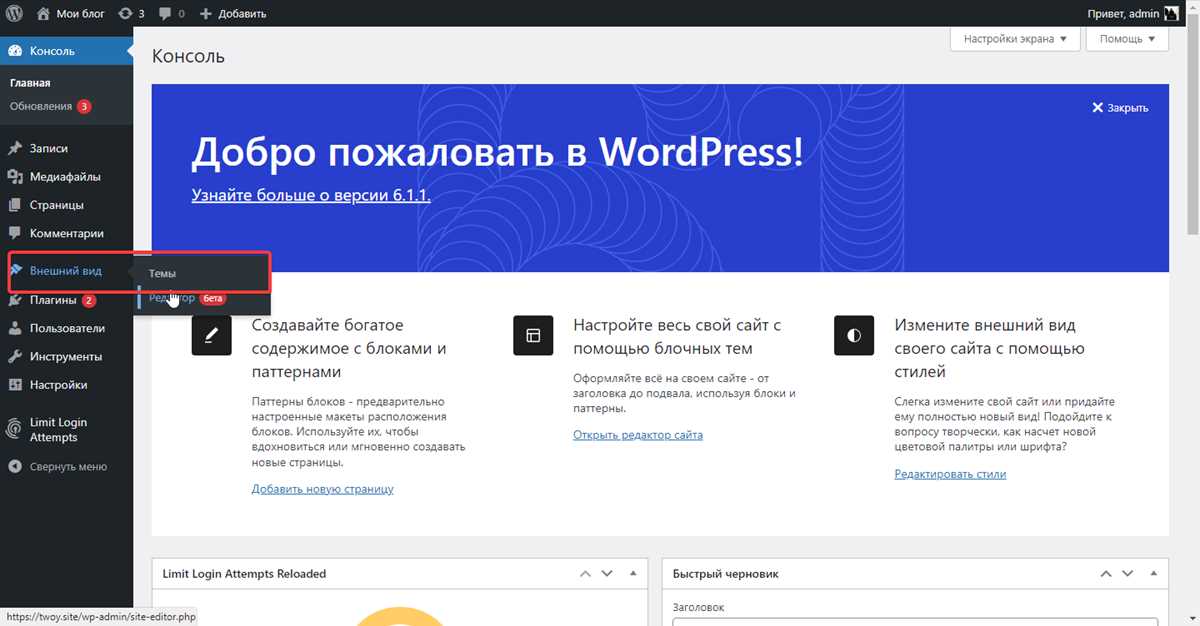The image size is (1200, 626).
Task: Click the pencil icon for blocks
Action: pyautogui.click(x=211, y=336)
